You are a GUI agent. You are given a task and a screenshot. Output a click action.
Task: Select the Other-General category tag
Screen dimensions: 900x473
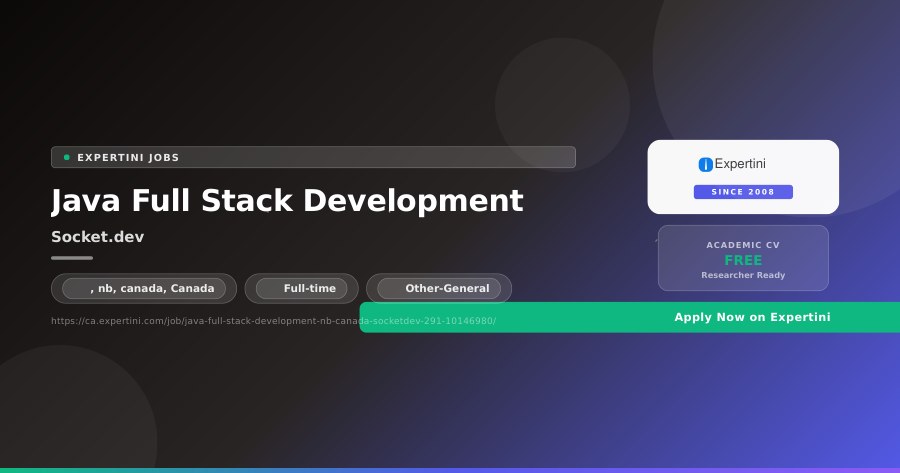pyautogui.click(x=439, y=288)
